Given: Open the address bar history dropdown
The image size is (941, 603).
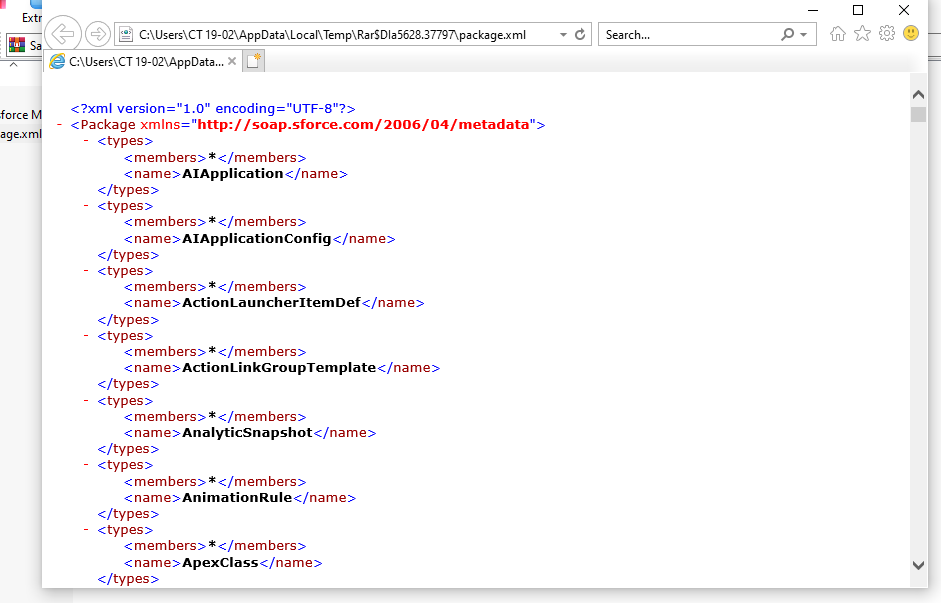Looking at the screenshot, I should 563,35.
